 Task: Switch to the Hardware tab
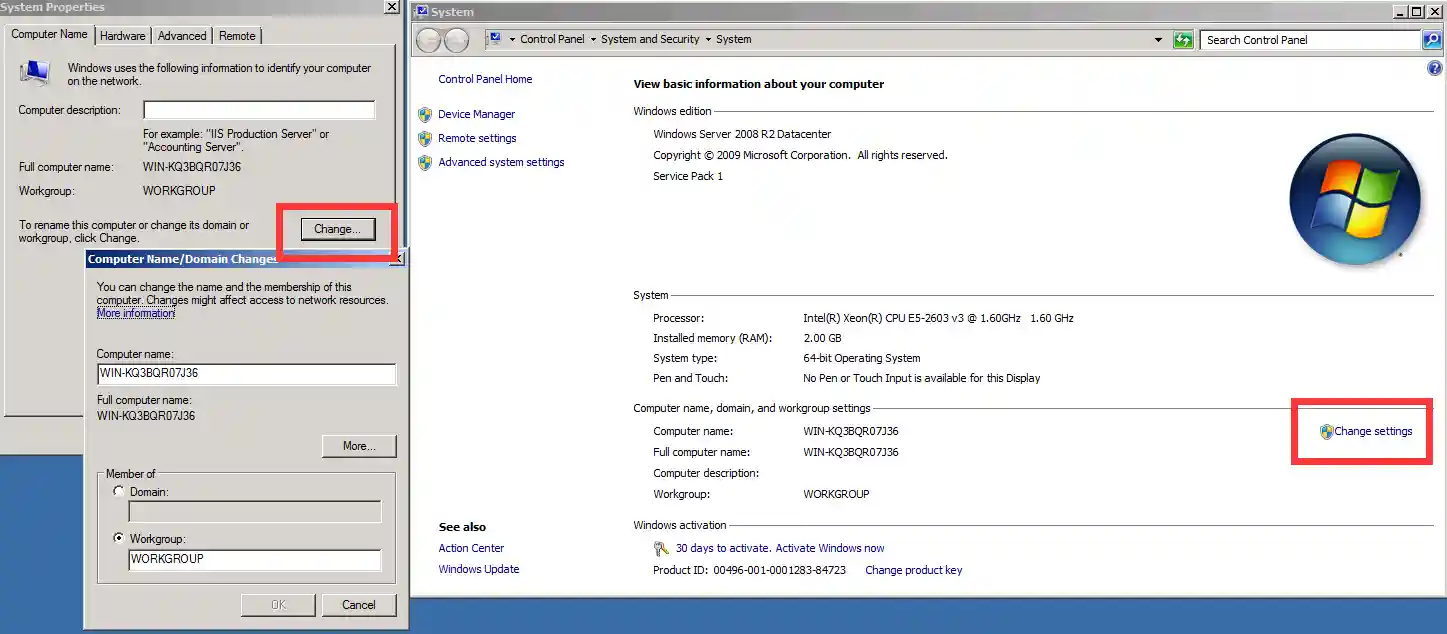123,36
